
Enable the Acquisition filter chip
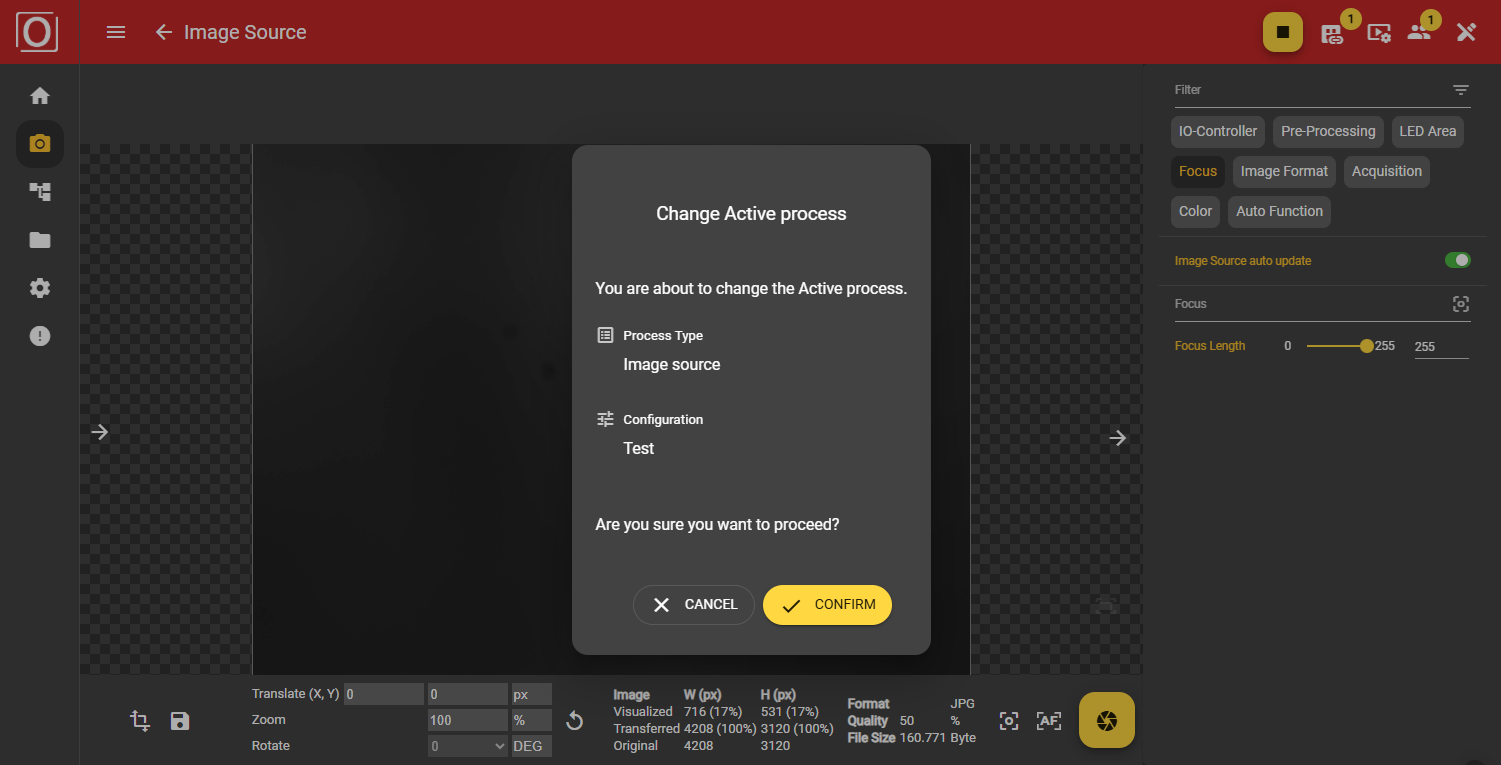pos(1386,171)
